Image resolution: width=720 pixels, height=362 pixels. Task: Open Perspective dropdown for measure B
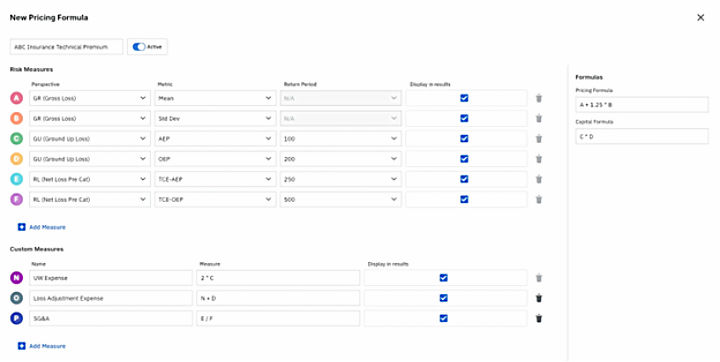pyautogui.click(x=90, y=118)
